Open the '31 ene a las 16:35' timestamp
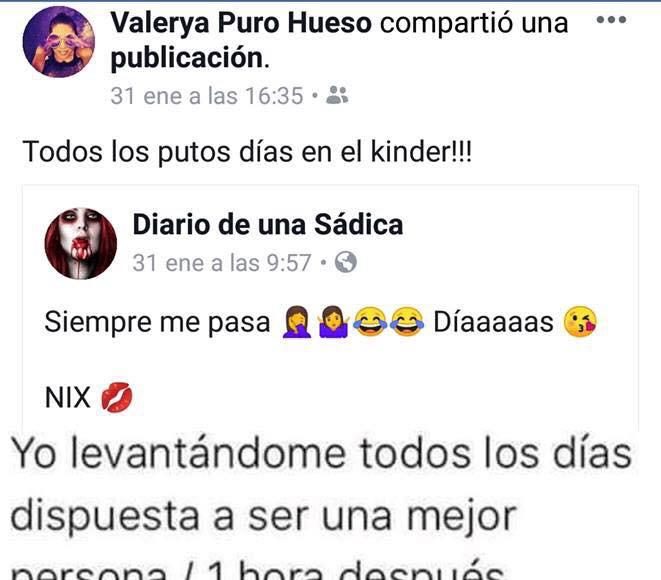The height and width of the screenshot is (580, 661). pyautogui.click(x=207, y=96)
